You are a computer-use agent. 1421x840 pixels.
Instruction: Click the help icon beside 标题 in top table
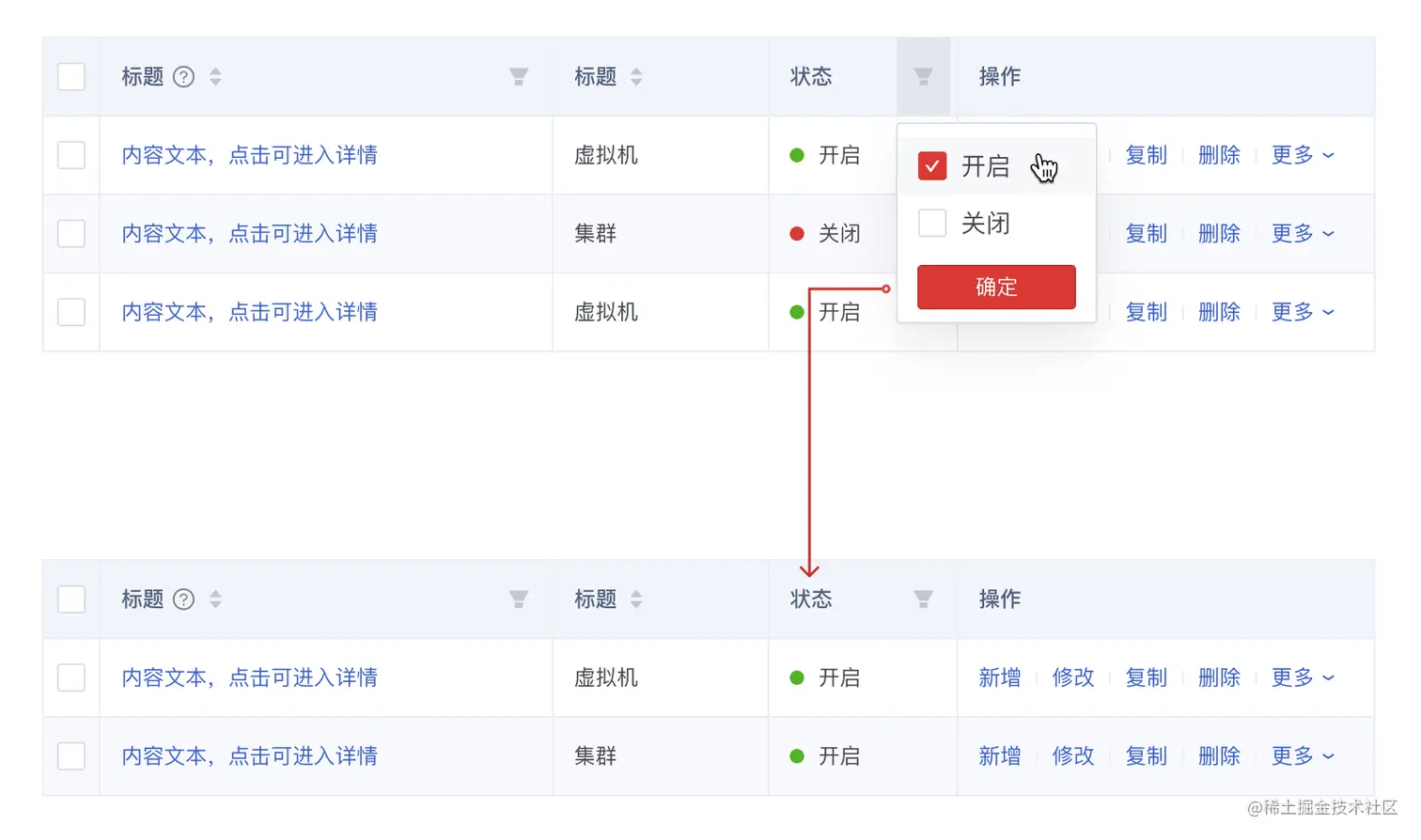(184, 77)
